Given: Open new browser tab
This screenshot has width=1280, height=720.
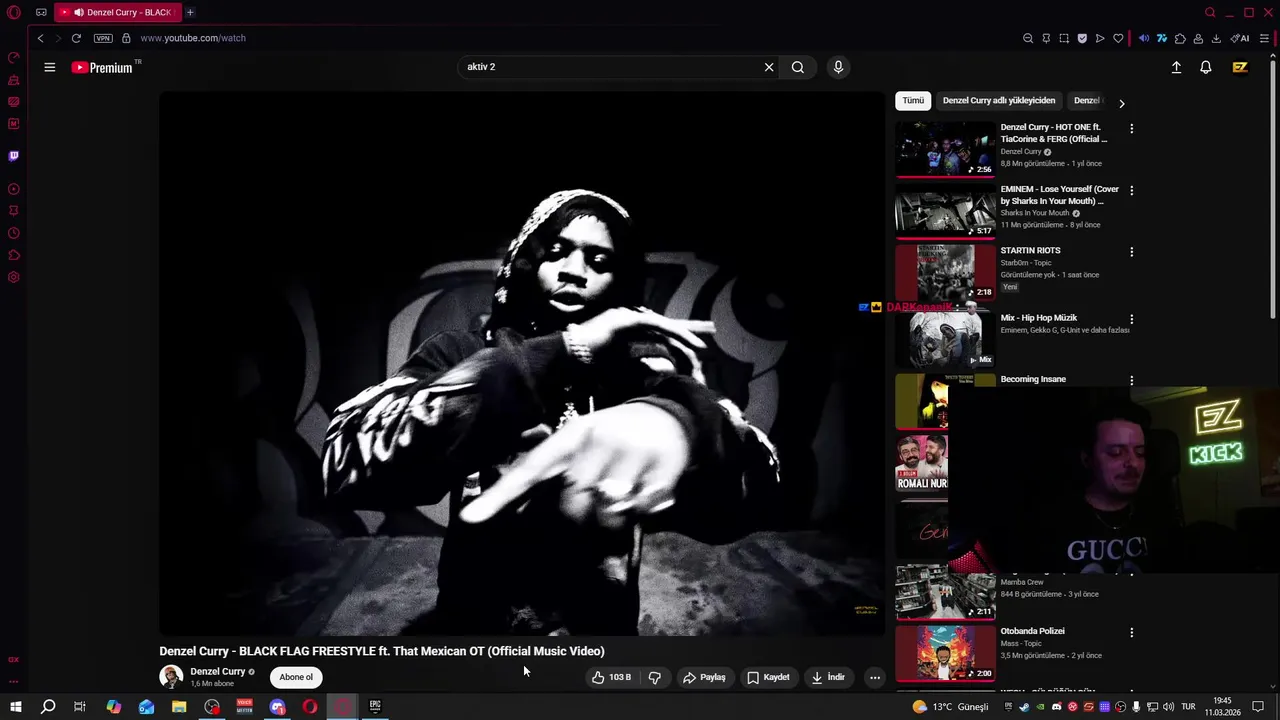Looking at the screenshot, I should coord(190,12).
